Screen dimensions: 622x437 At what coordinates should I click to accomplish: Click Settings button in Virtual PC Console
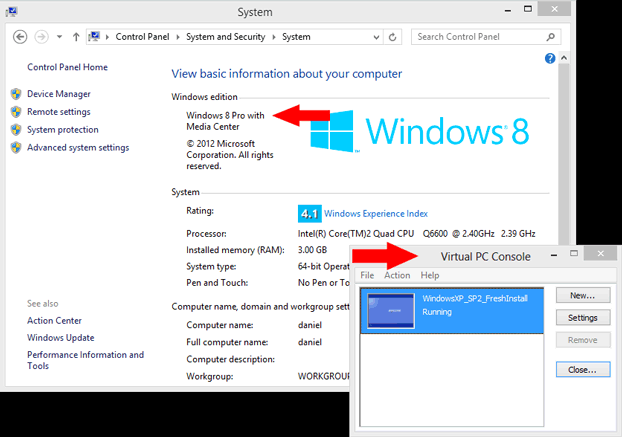[583, 318]
